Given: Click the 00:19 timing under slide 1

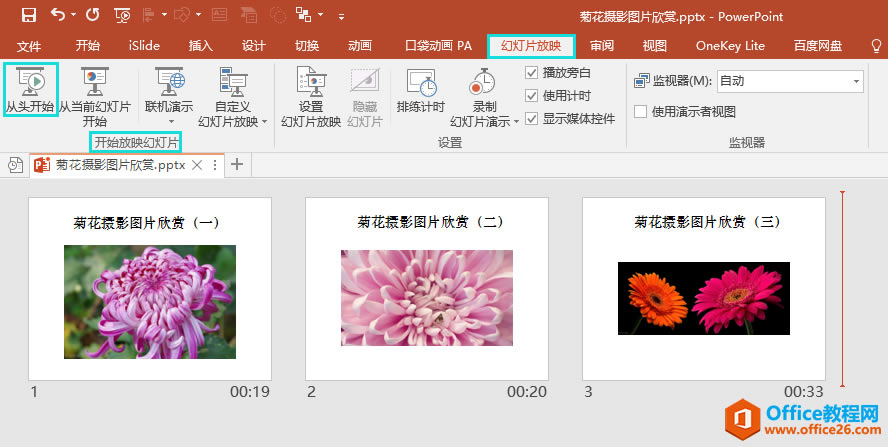Looking at the screenshot, I should point(250,391).
